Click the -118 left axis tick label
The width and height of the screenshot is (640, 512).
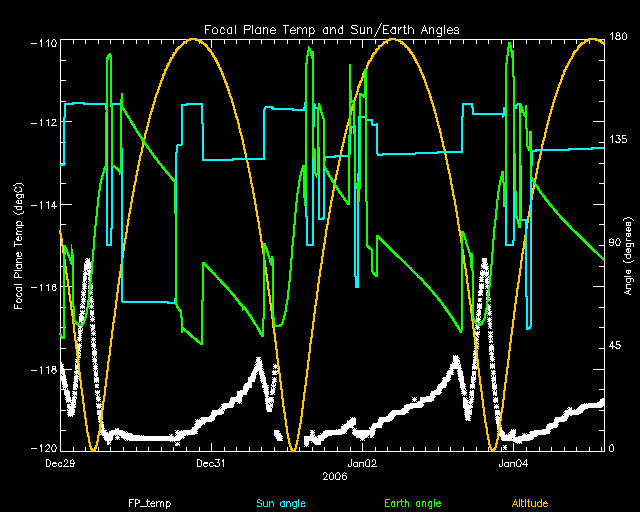(44, 369)
